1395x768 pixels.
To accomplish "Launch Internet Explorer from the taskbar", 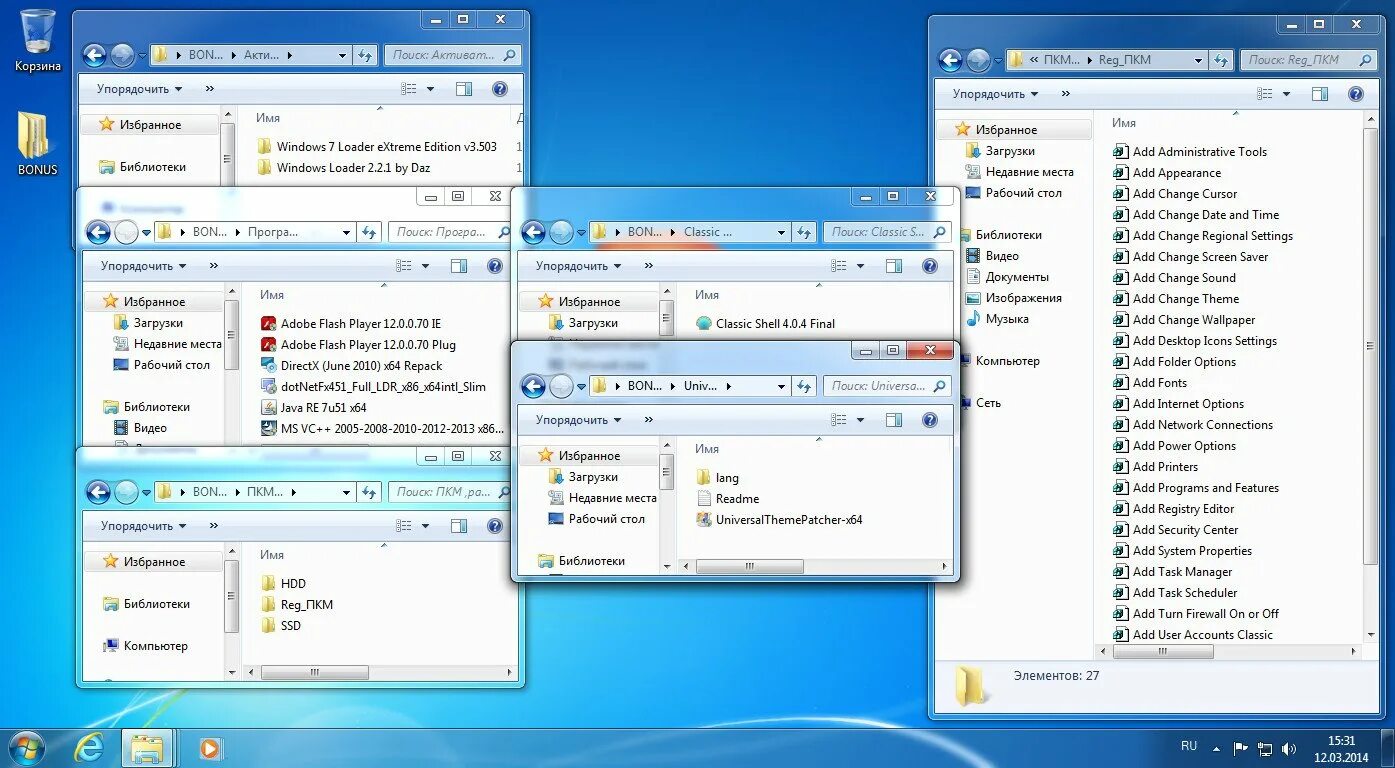I will tap(89, 748).
